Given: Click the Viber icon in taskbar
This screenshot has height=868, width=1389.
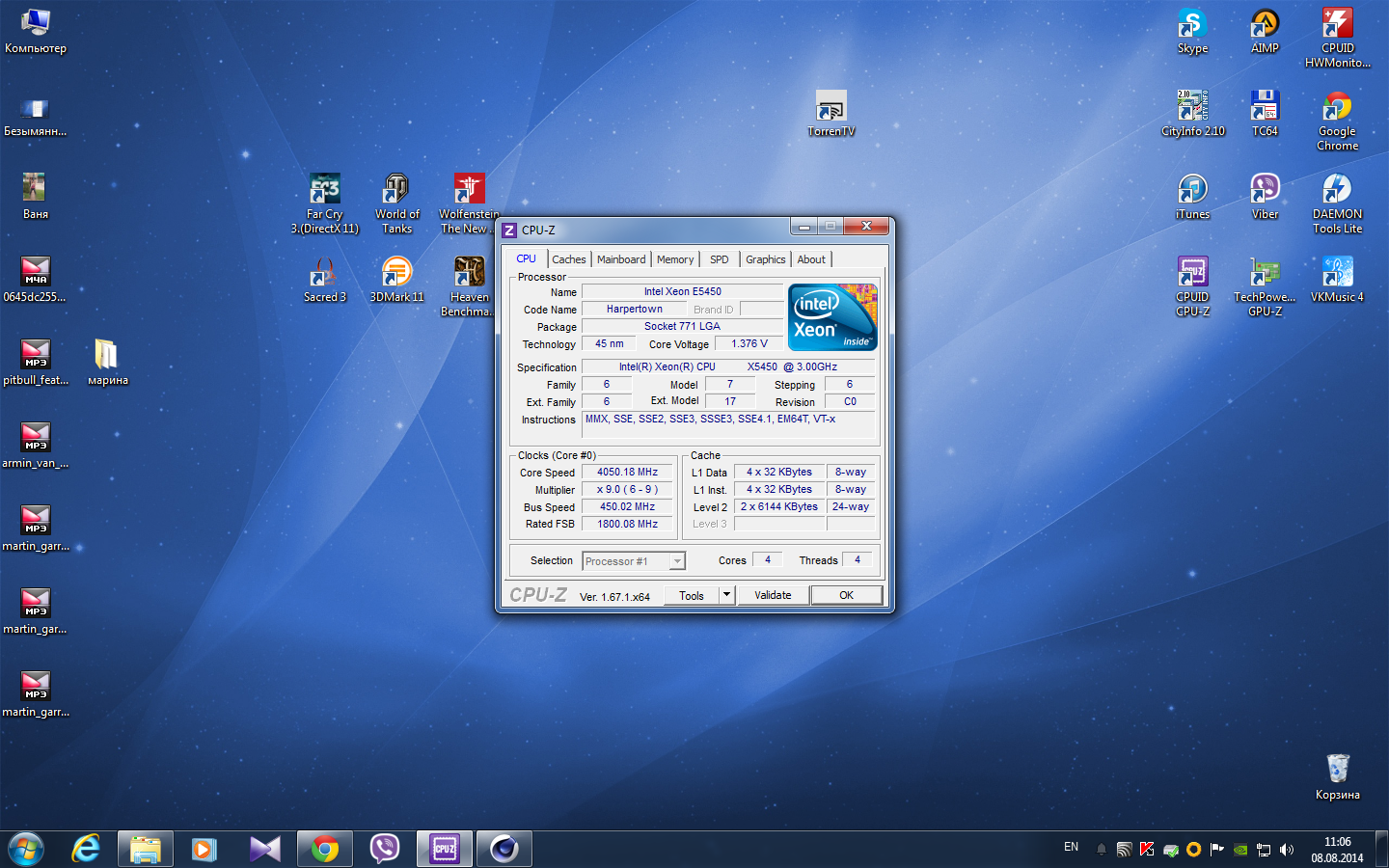Looking at the screenshot, I should point(385,849).
